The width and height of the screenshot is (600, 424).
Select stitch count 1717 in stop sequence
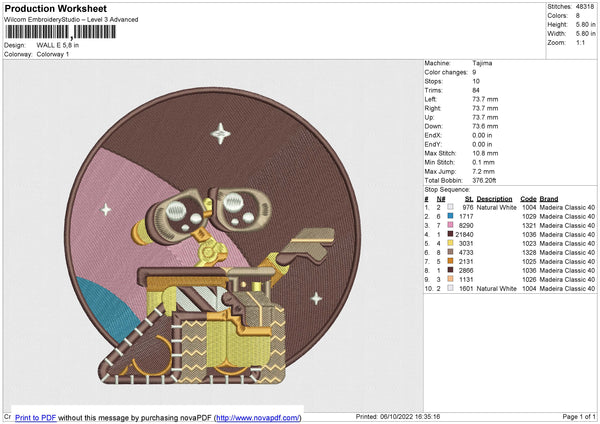(466, 216)
